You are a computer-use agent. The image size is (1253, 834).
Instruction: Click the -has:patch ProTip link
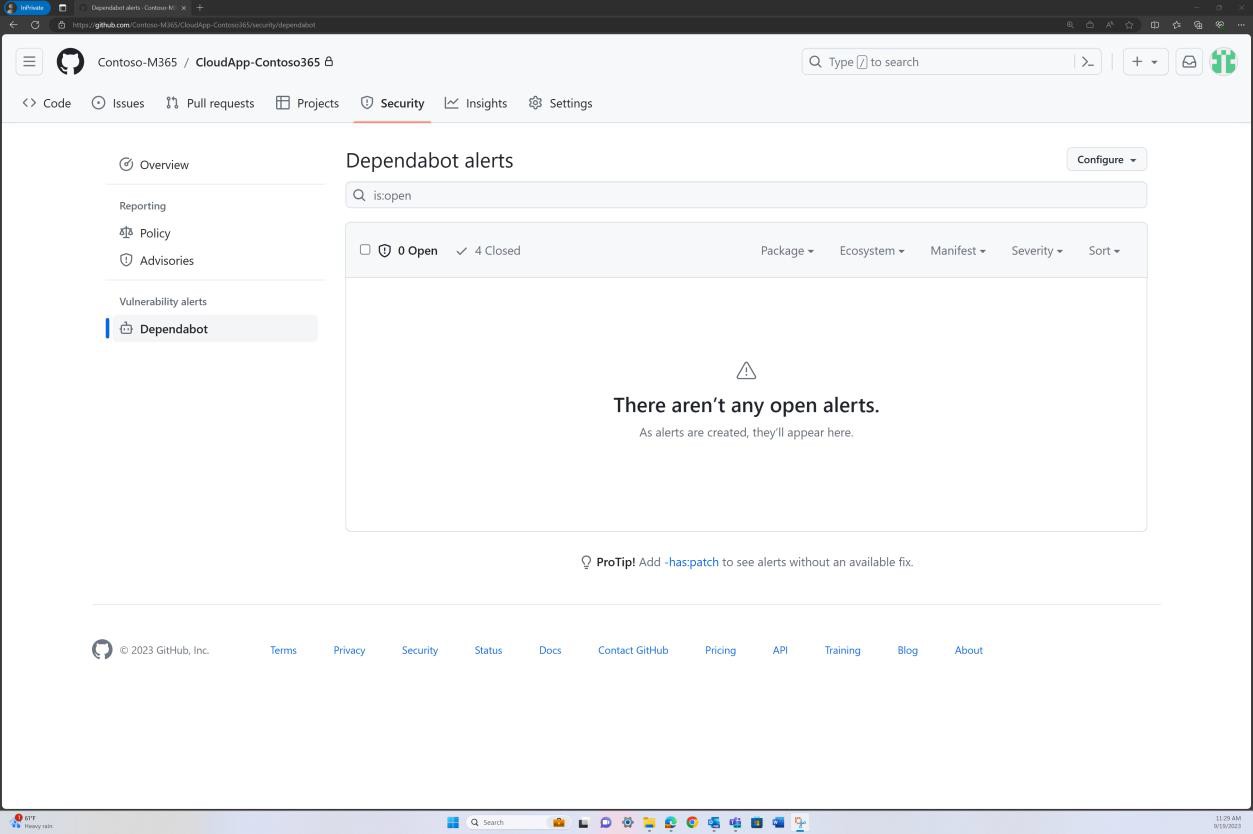691,562
